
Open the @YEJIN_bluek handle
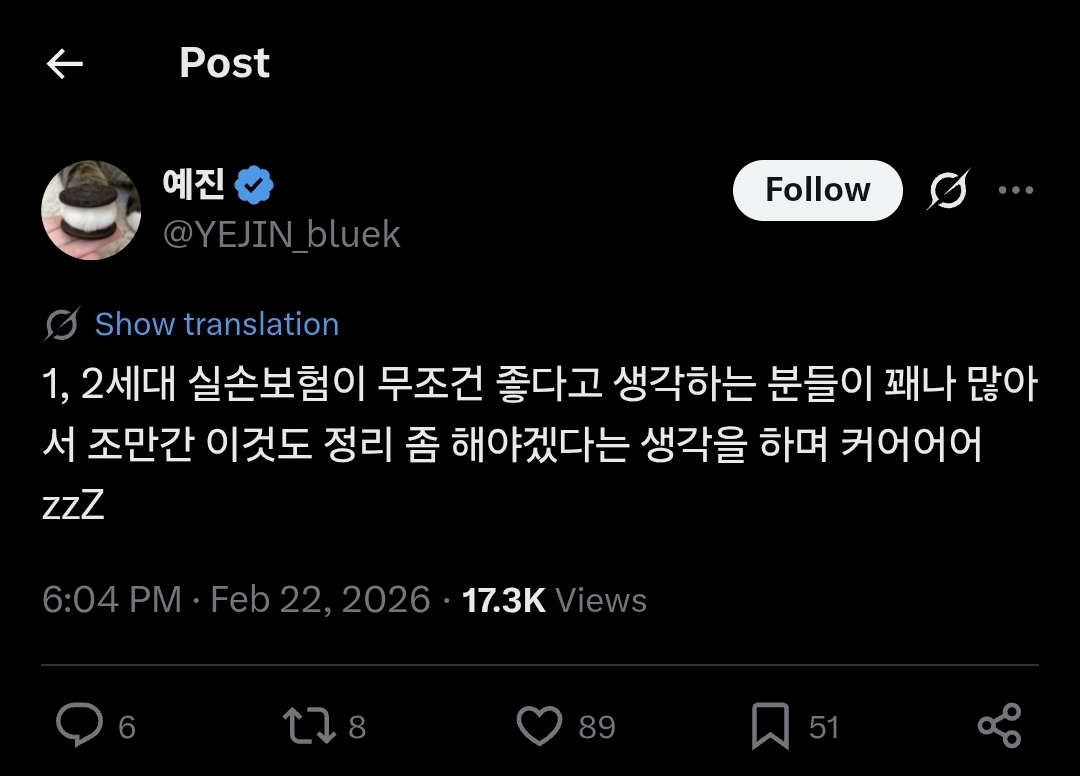click(281, 234)
